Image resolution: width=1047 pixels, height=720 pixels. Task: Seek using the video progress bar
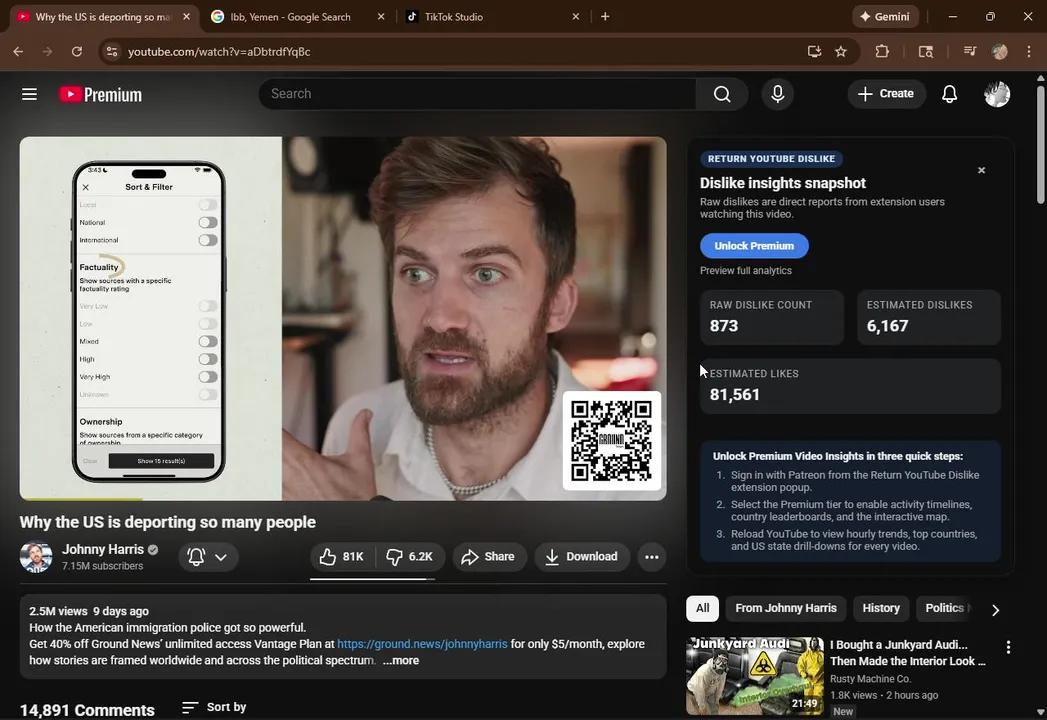pos(343,499)
